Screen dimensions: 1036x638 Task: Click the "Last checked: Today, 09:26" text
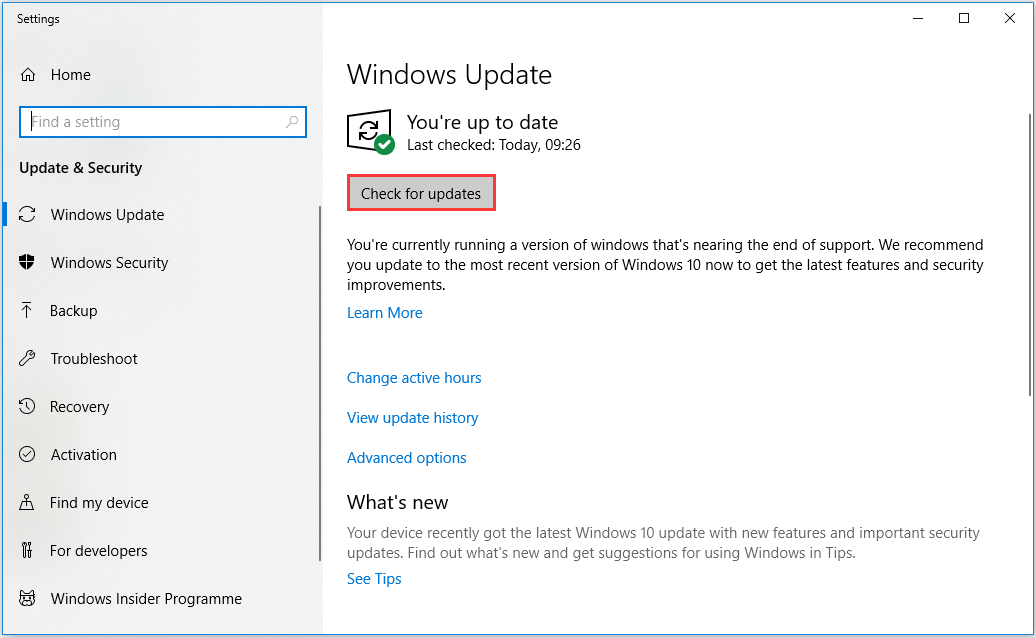[x=494, y=145]
